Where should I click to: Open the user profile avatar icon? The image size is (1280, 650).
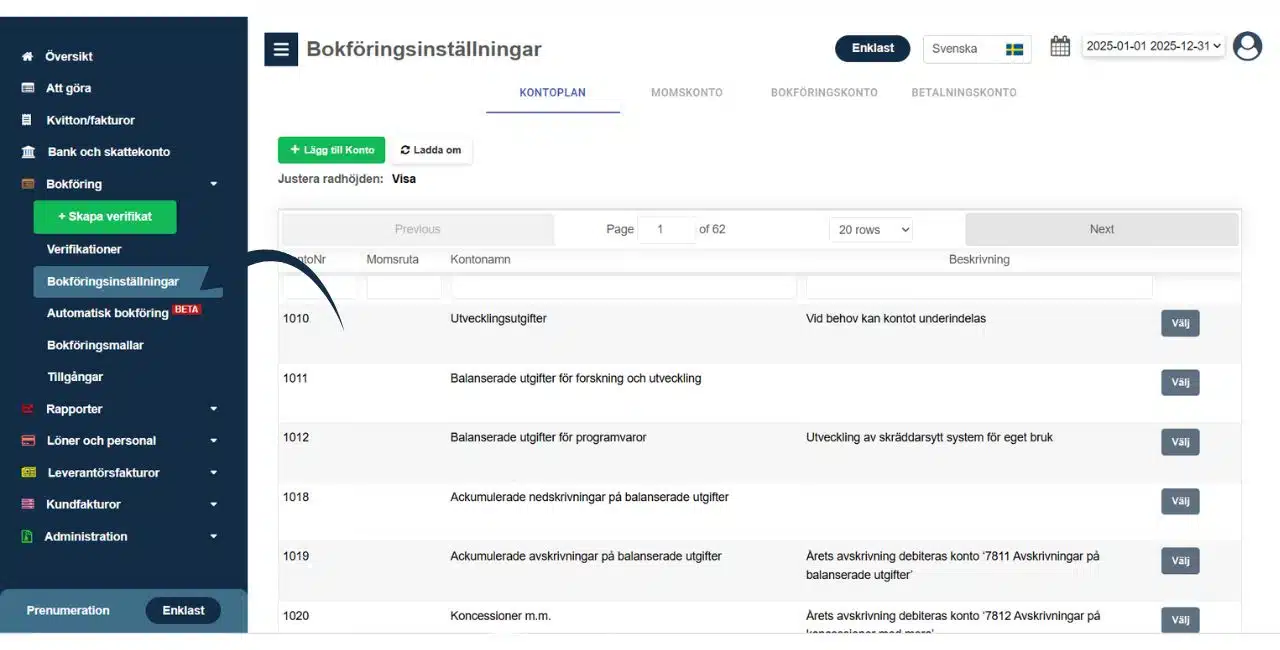[1247, 46]
